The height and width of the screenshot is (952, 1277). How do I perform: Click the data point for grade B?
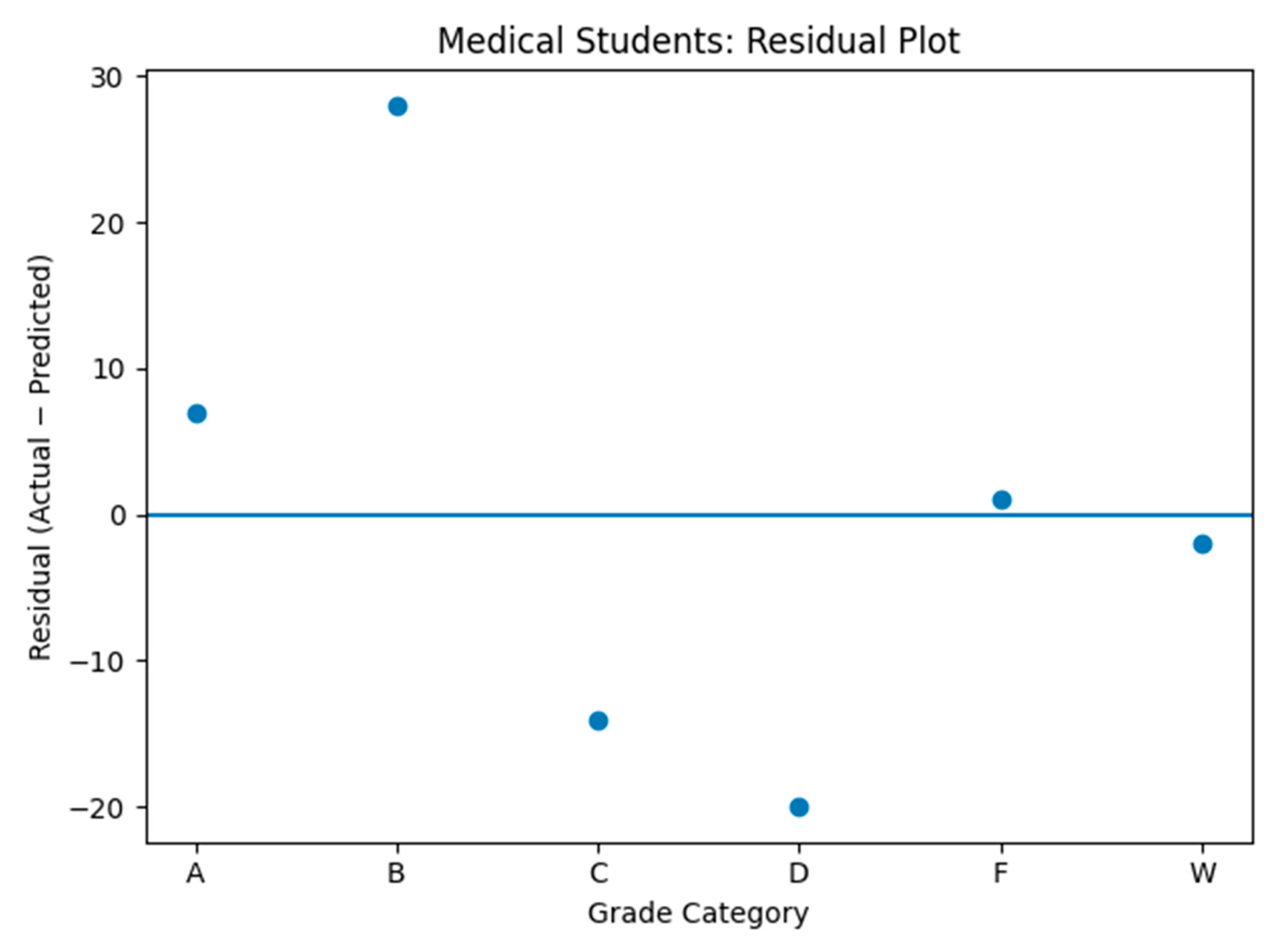click(x=398, y=106)
